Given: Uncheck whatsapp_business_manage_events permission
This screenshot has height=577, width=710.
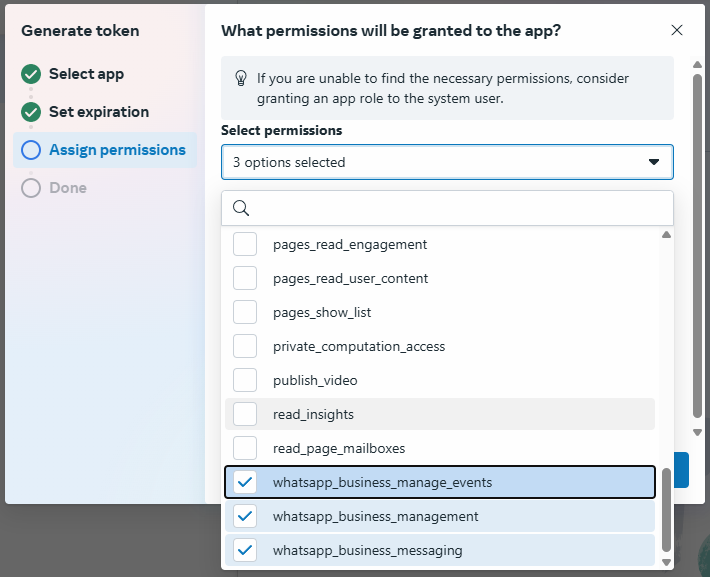Looking at the screenshot, I should (x=245, y=483).
